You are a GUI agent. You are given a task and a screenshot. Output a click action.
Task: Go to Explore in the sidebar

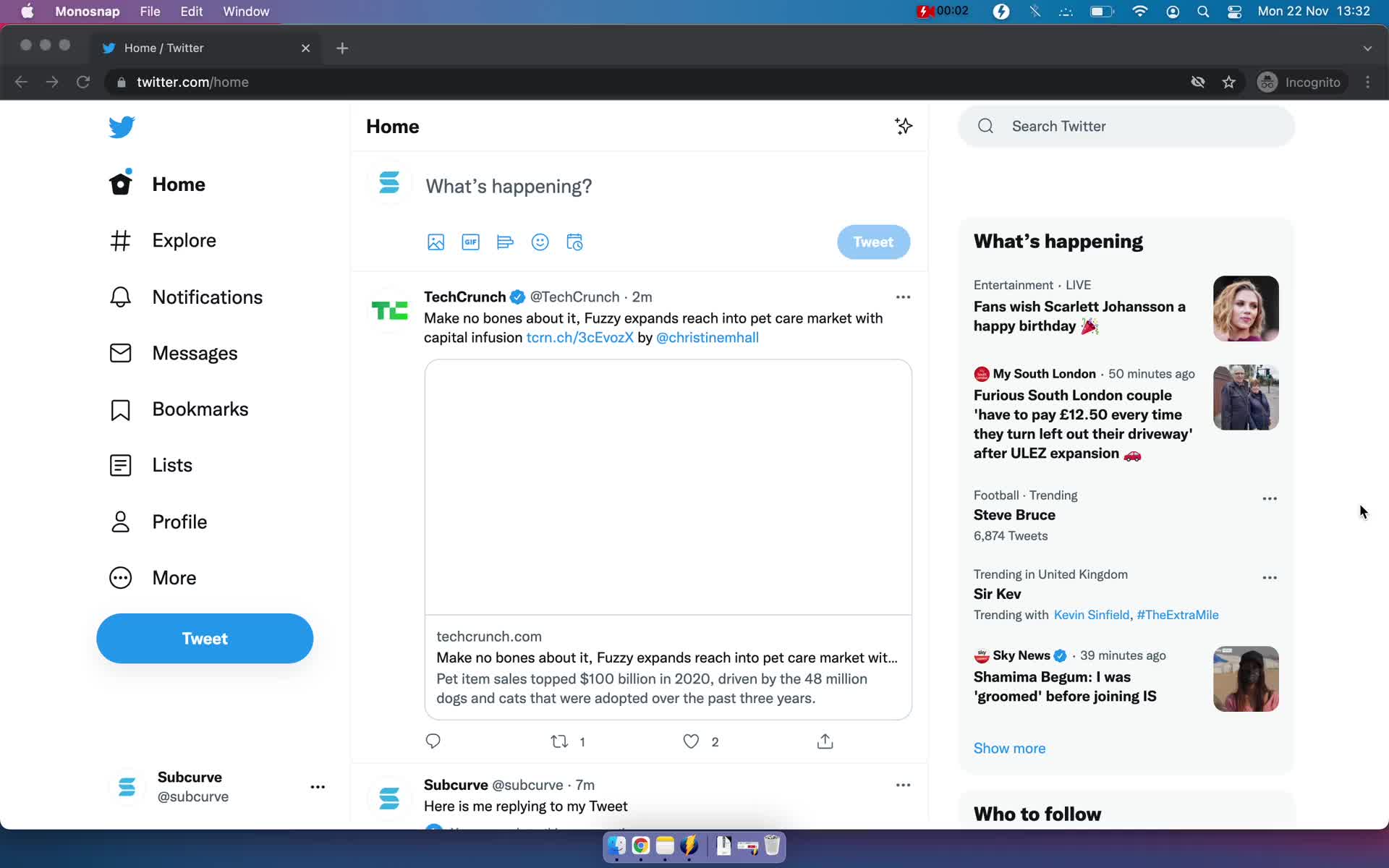tap(163, 240)
